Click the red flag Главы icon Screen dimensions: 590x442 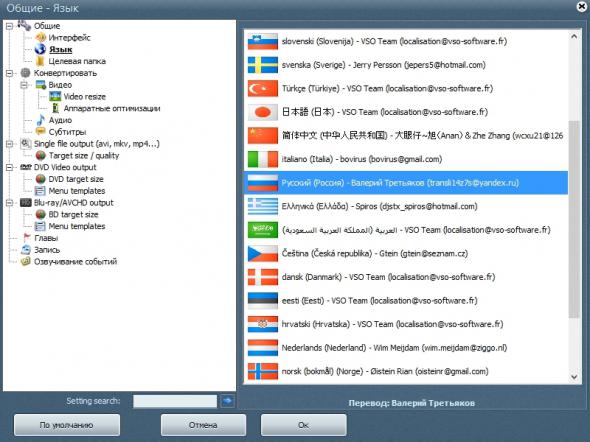click(27, 238)
